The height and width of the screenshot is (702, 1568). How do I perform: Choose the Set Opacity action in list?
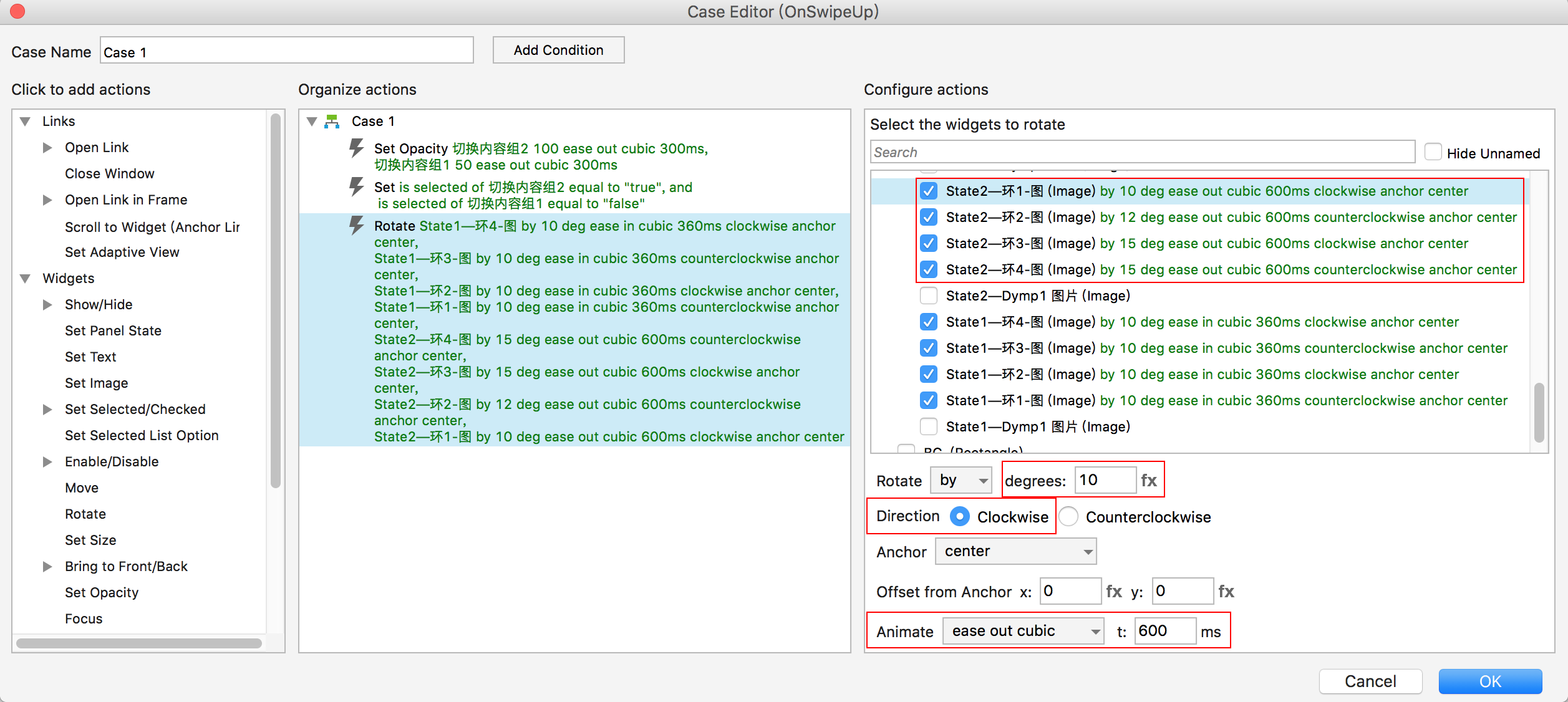pyautogui.click(x=102, y=593)
